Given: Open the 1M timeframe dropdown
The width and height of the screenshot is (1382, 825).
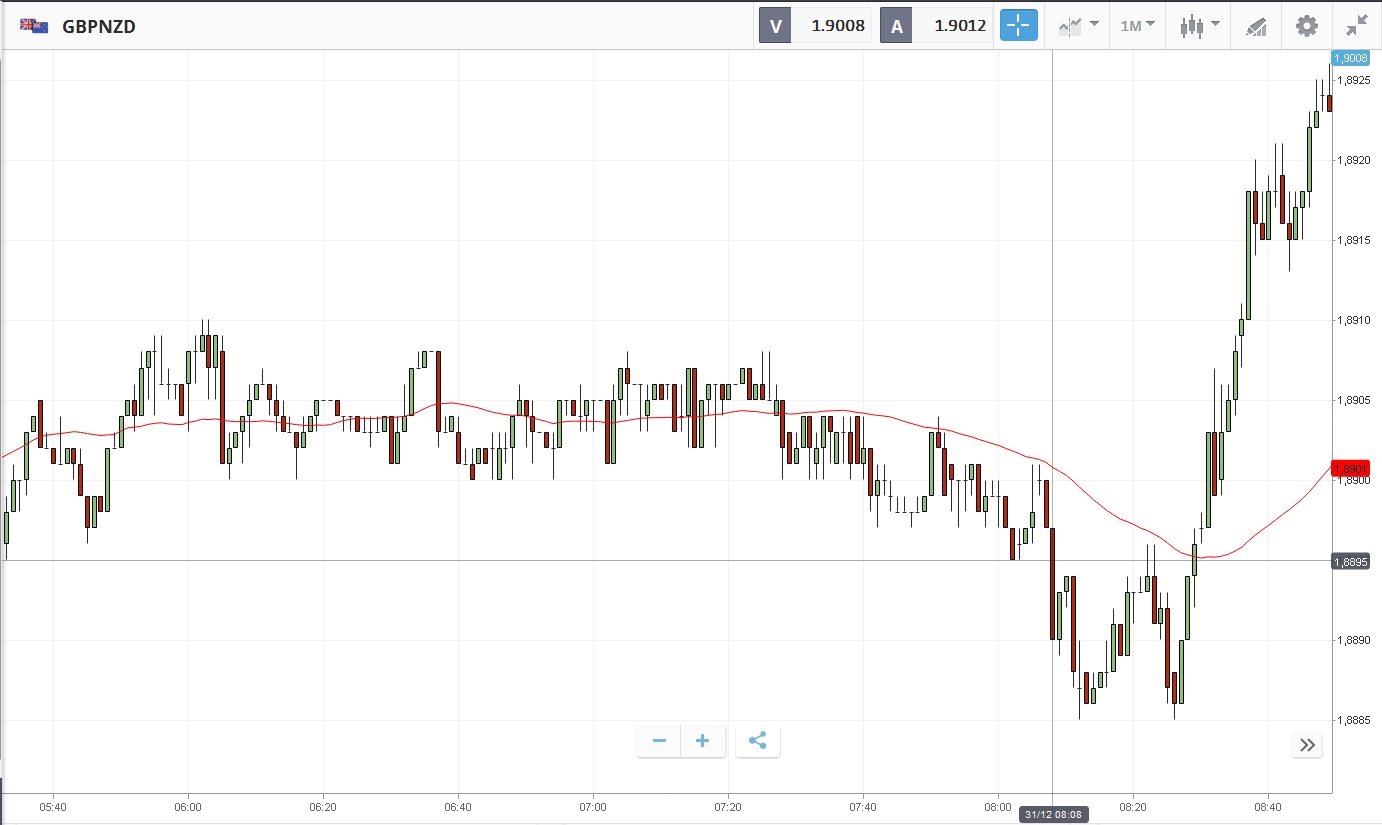Looking at the screenshot, I should pos(1137,26).
